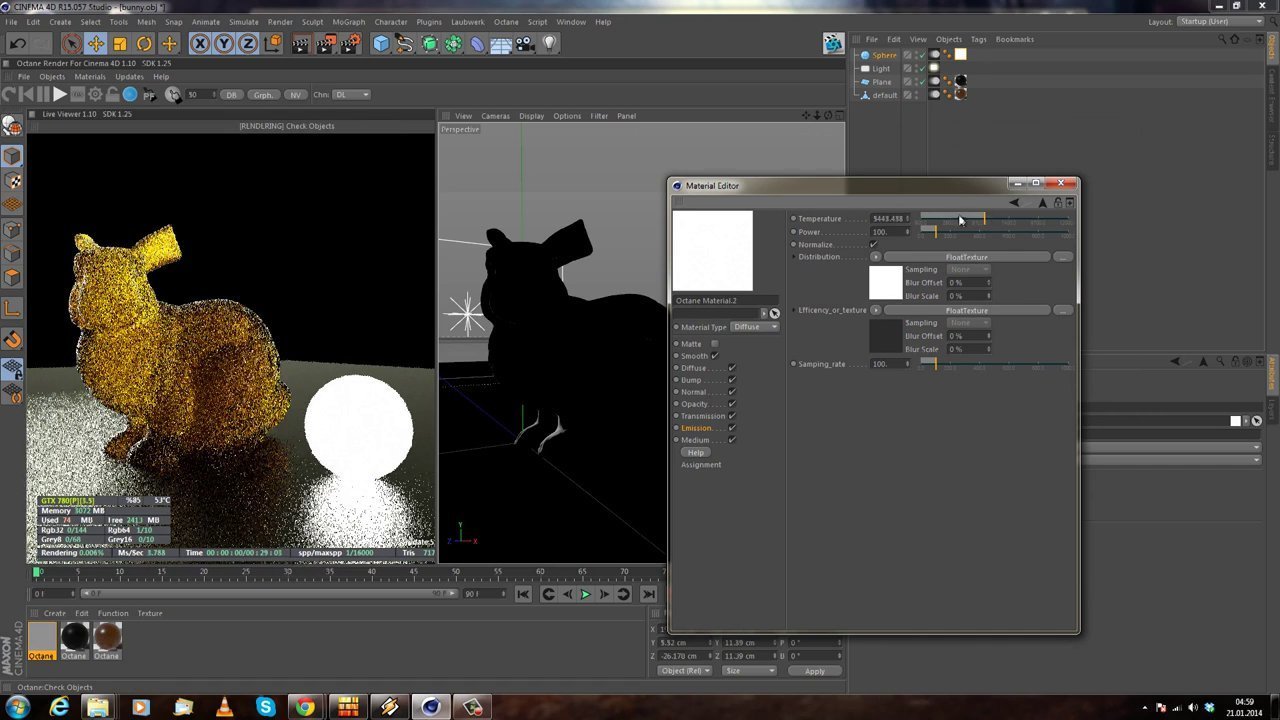
Task: Click the Samping_rate slider track
Action: click(x=994, y=364)
